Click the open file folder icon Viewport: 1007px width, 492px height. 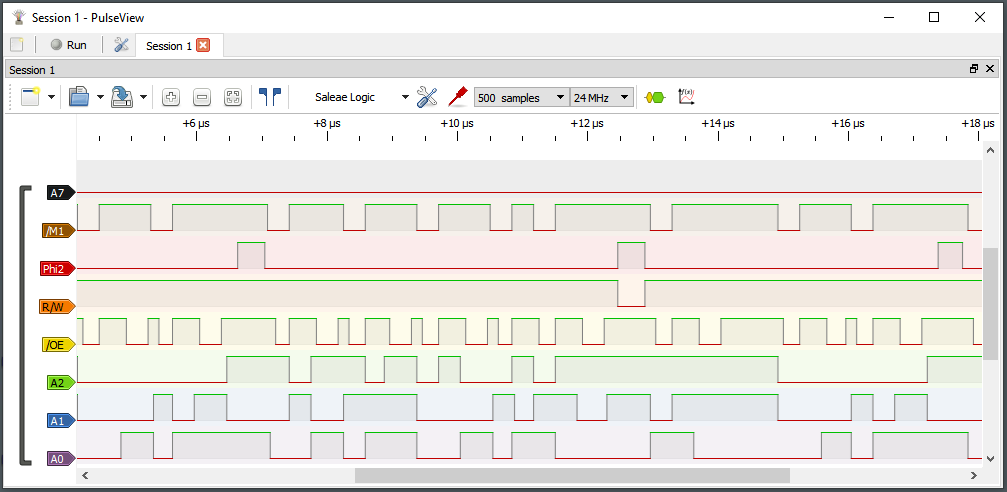click(x=79, y=97)
